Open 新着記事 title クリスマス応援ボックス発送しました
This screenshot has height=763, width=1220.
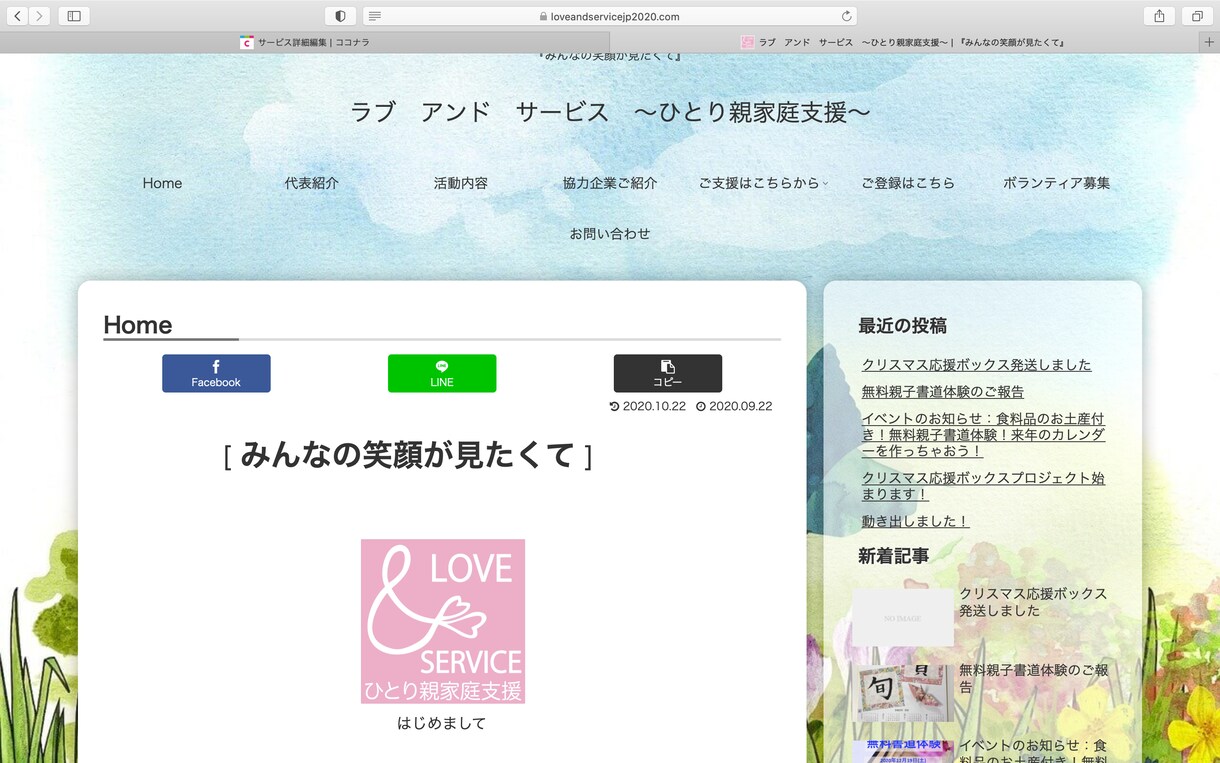pyautogui.click(x=1033, y=602)
